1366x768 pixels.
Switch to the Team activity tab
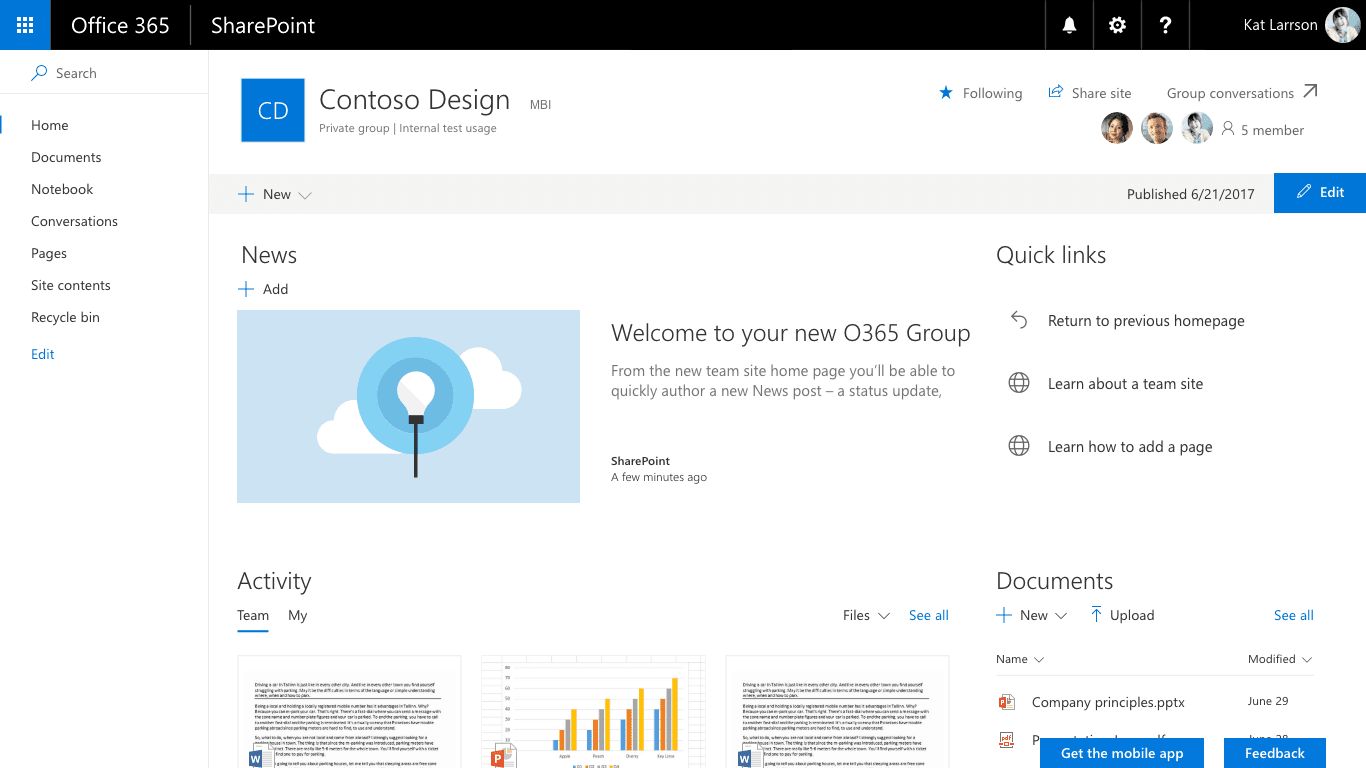coord(253,616)
